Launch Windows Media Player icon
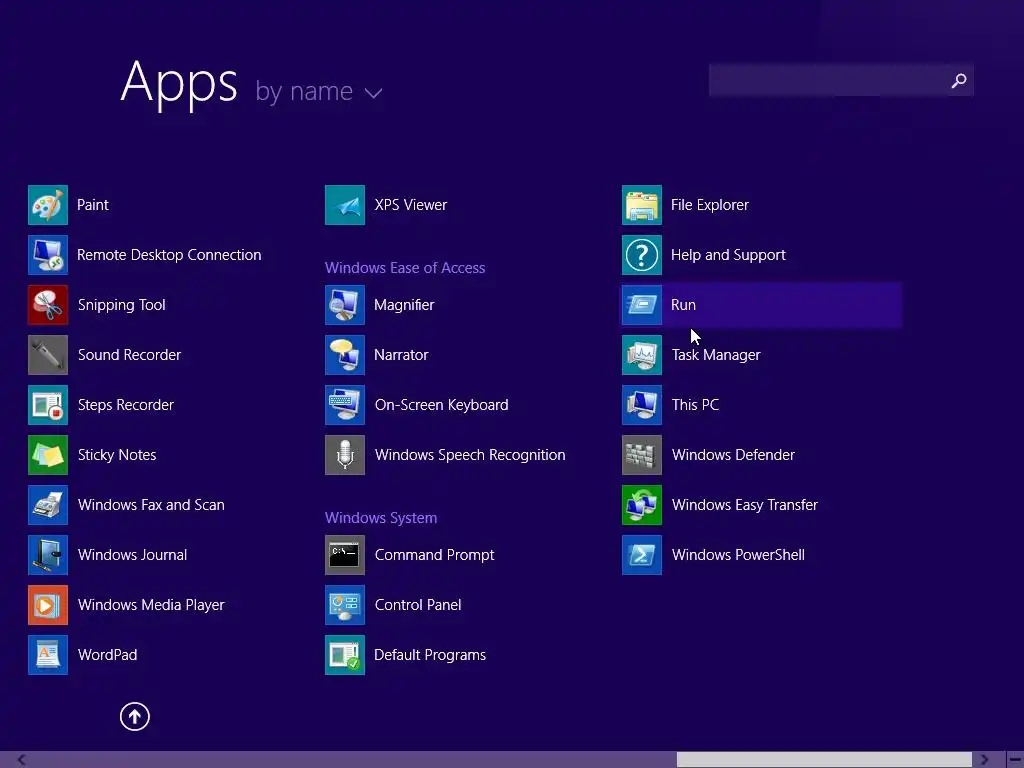Screen dimensions: 1024x768 pos(48,605)
